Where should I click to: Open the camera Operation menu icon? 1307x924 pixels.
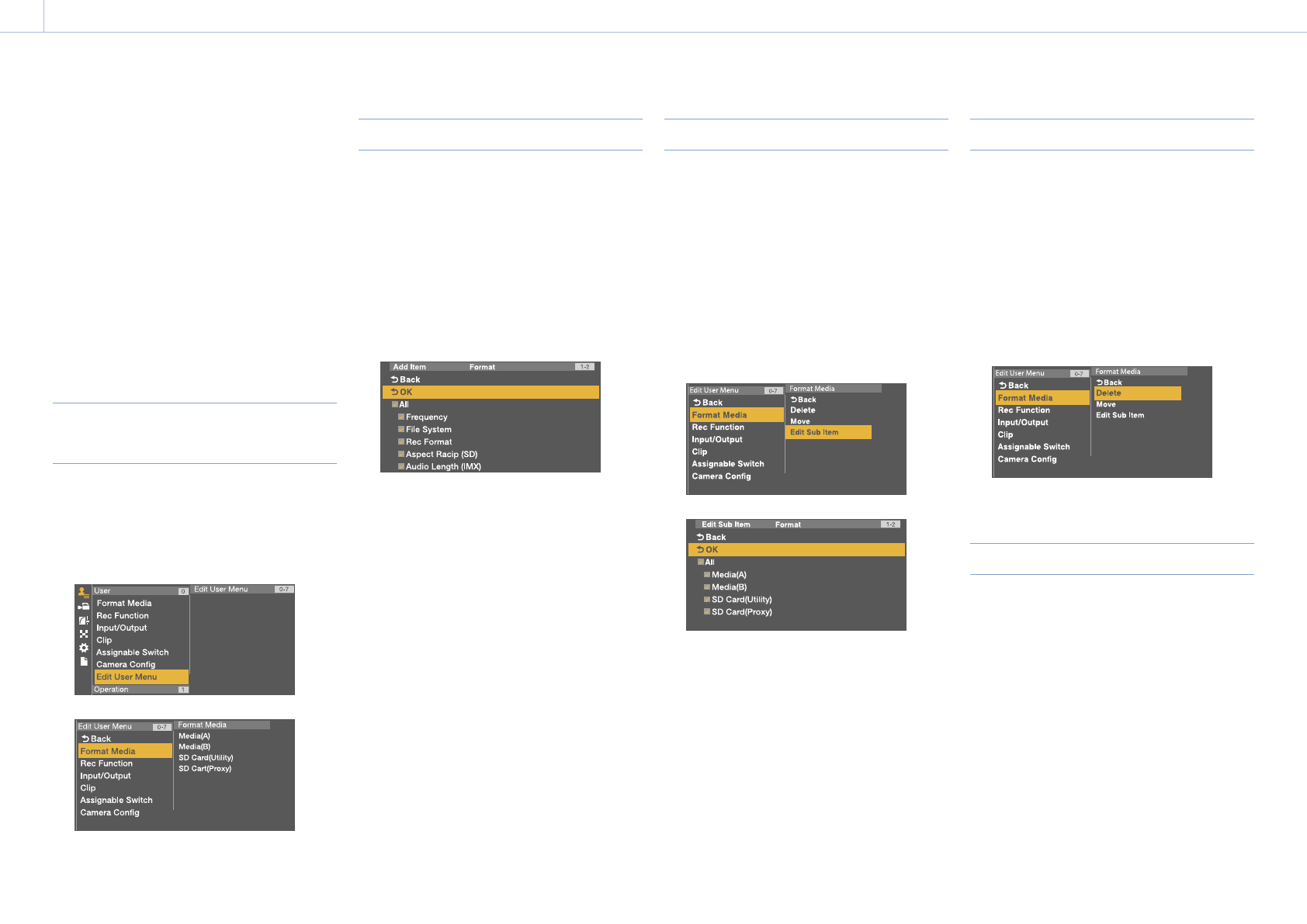pyautogui.click(x=83, y=606)
